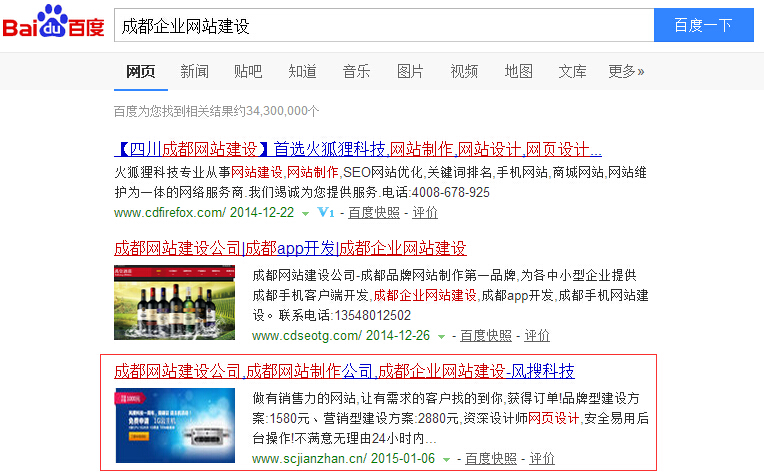Expand green arrow next to cdfirefox.com date
Viewport: 764px width, 475px height.
[305, 214]
